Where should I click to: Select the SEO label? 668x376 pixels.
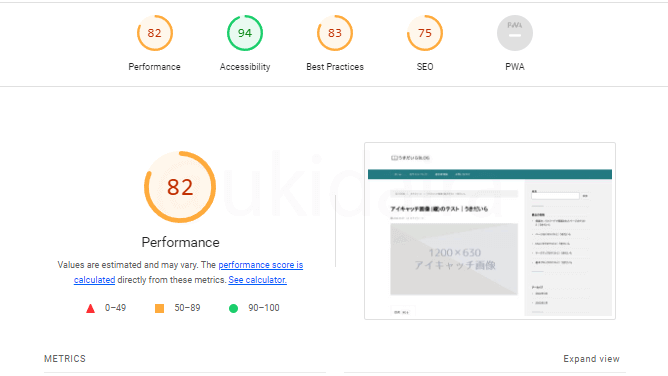425,67
